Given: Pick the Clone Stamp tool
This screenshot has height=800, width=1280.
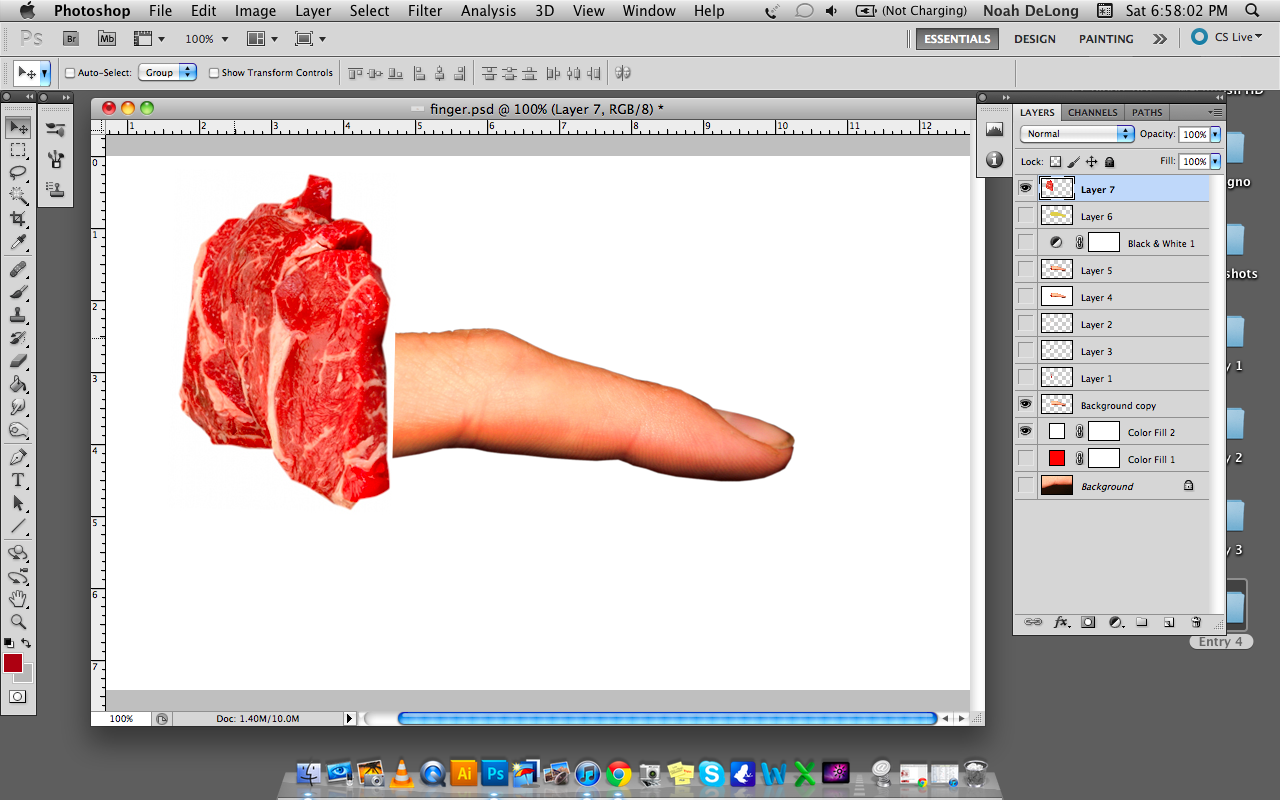Looking at the screenshot, I should 18,315.
